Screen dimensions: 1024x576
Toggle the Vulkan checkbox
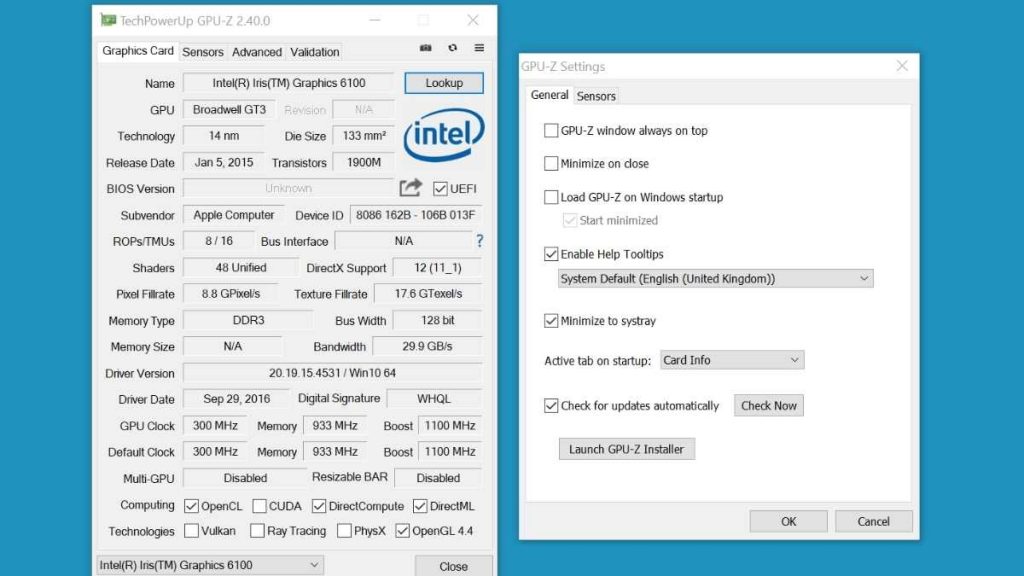tap(191, 531)
